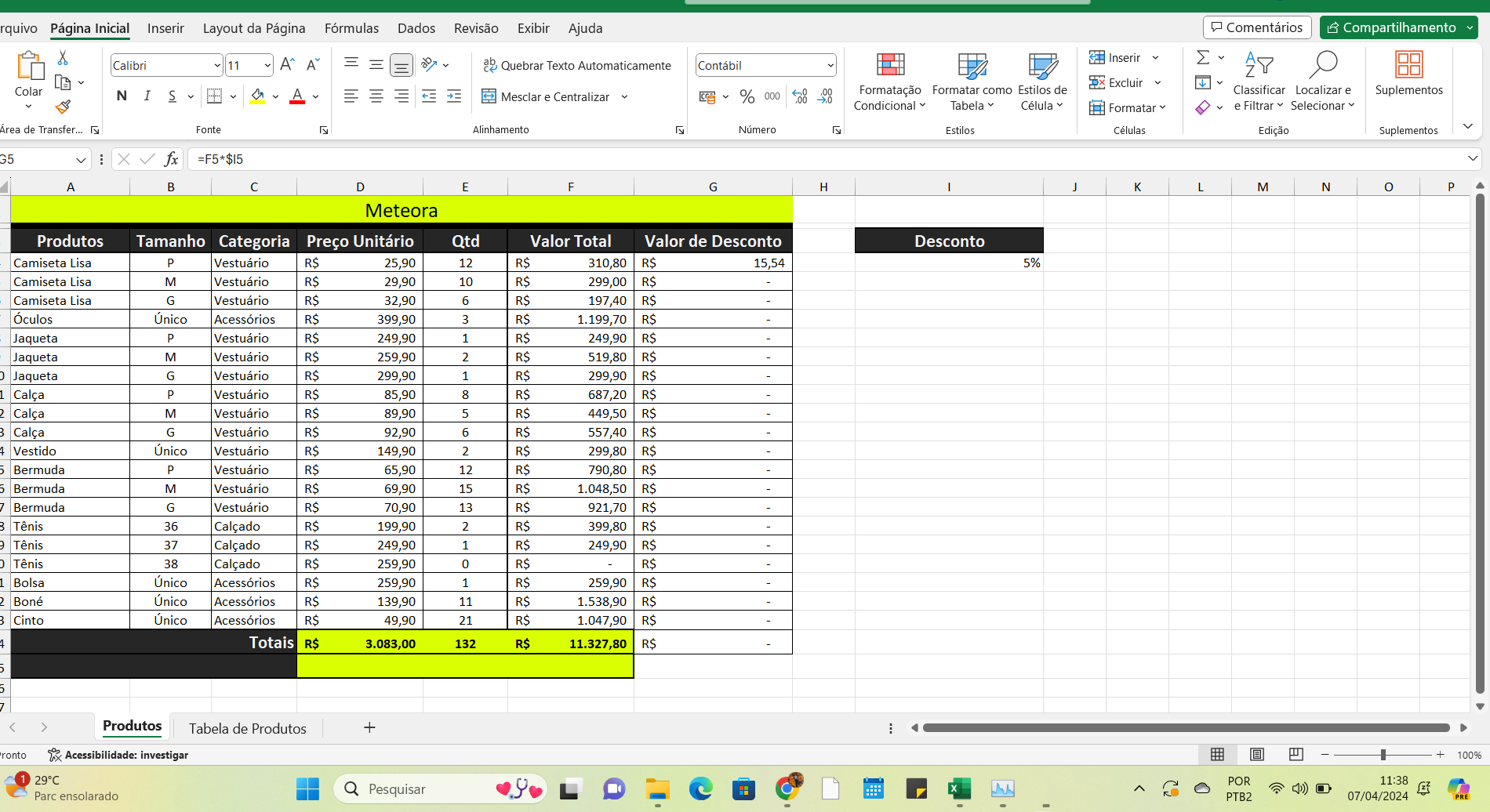Click the Colar paste icon
1490x812 pixels.
coord(29,67)
